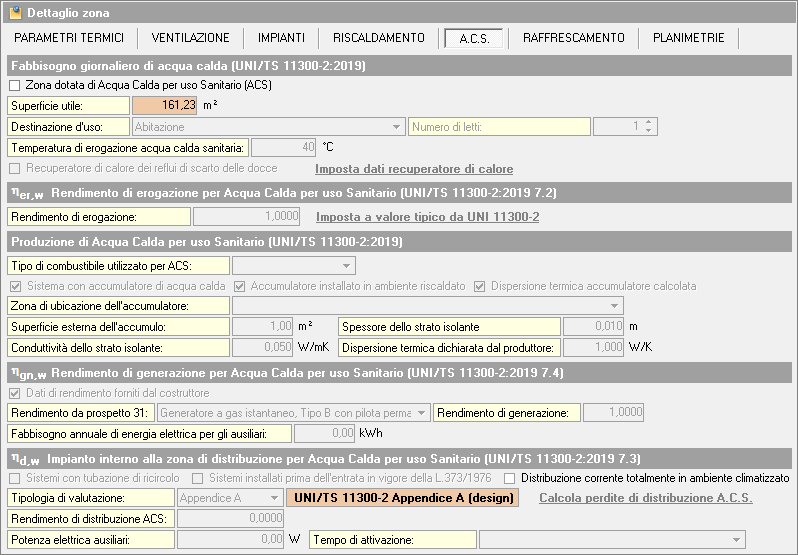The image size is (798, 555).
Task: Click Imposta a valore tipico da UNI 11300-2
Action: point(427,216)
